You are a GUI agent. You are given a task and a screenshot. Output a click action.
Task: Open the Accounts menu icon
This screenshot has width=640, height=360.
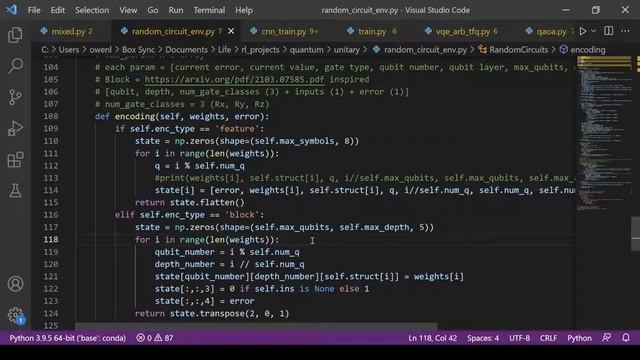pos(15,284)
